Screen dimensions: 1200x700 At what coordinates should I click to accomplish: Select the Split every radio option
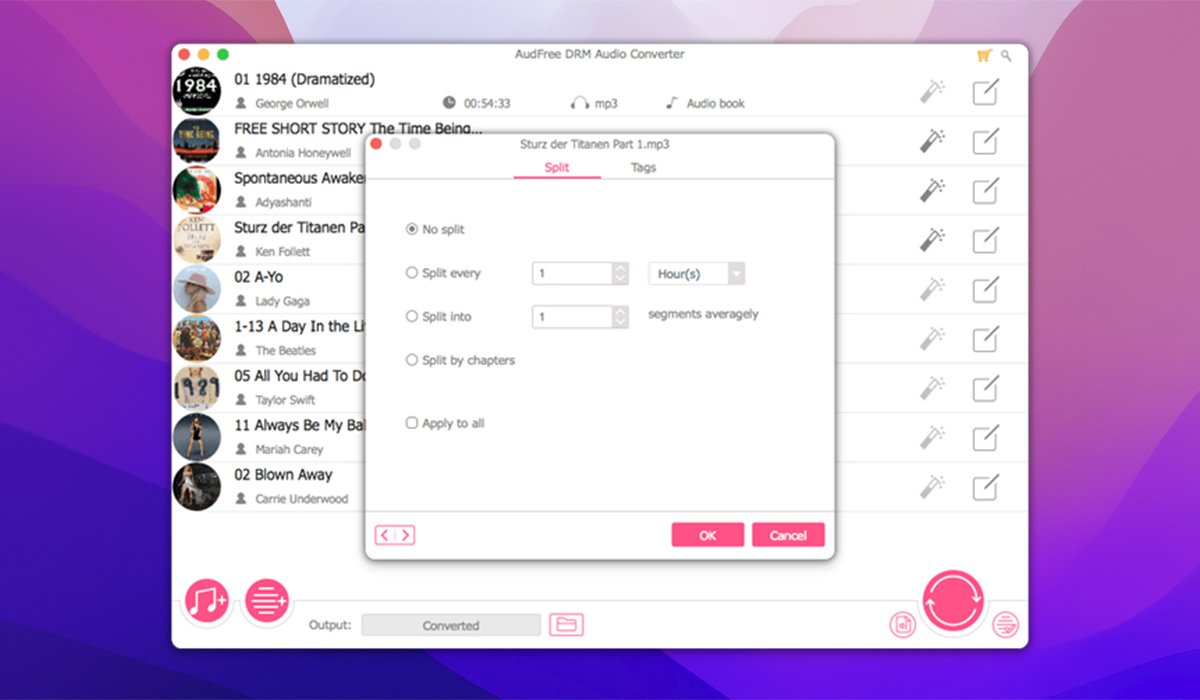tap(411, 273)
